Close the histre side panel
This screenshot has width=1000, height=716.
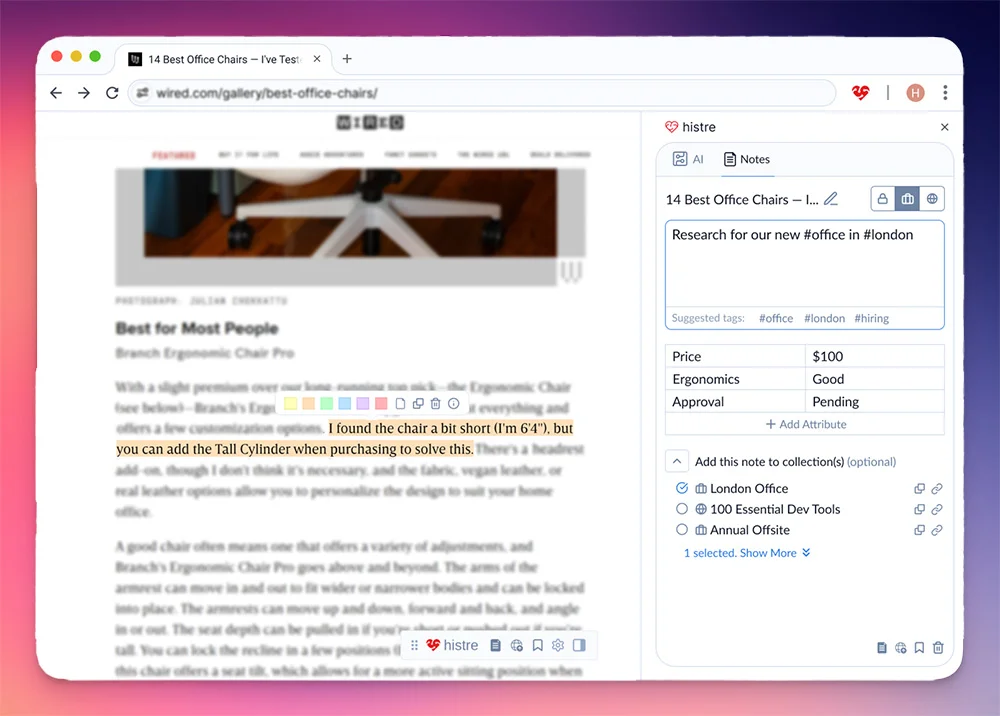coord(945,127)
